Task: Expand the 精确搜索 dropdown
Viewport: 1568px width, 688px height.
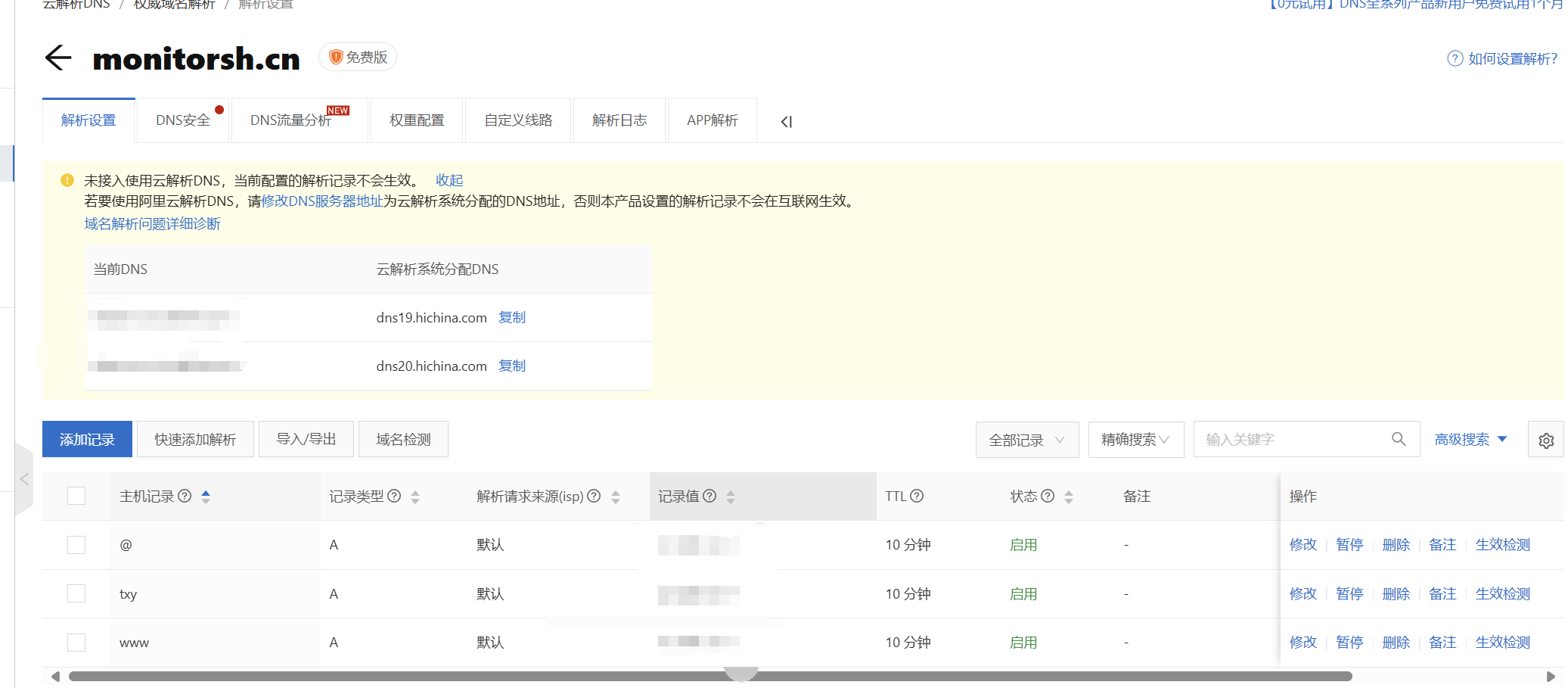Action: [x=1135, y=440]
